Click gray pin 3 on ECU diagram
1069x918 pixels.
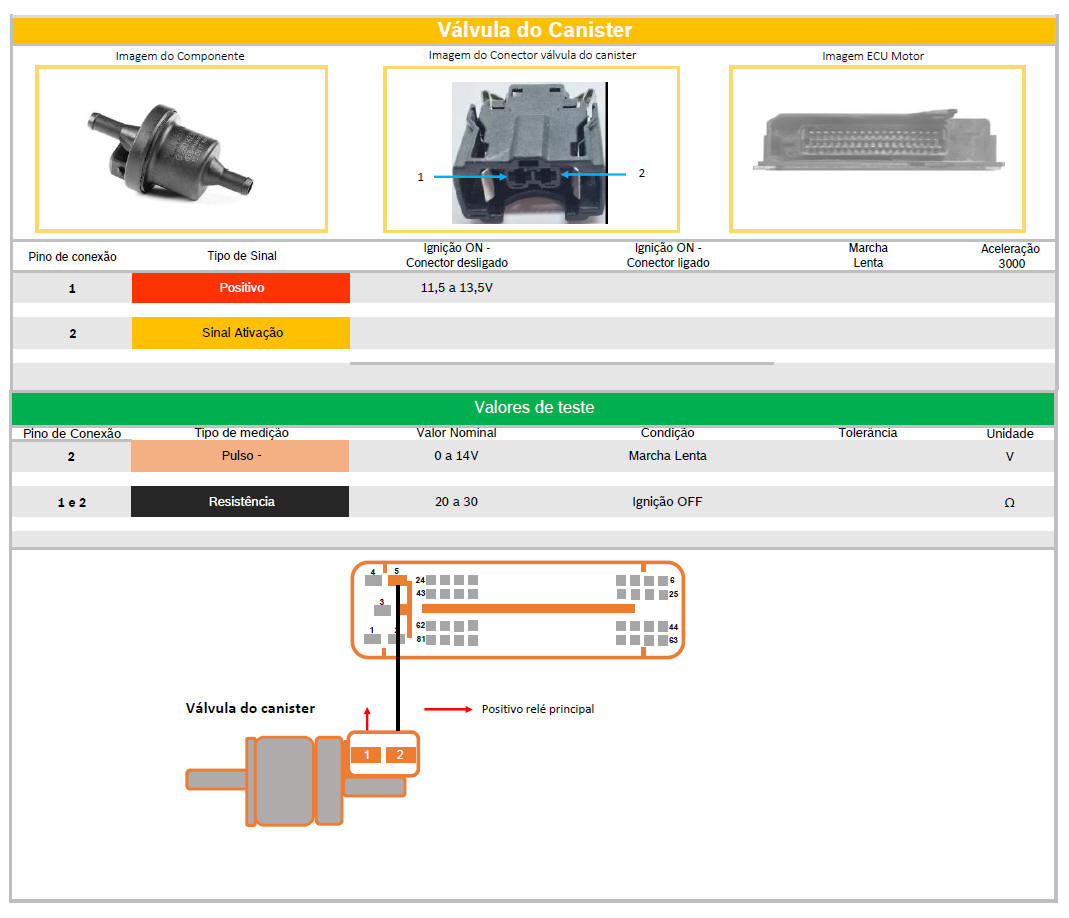tap(382, 609)
